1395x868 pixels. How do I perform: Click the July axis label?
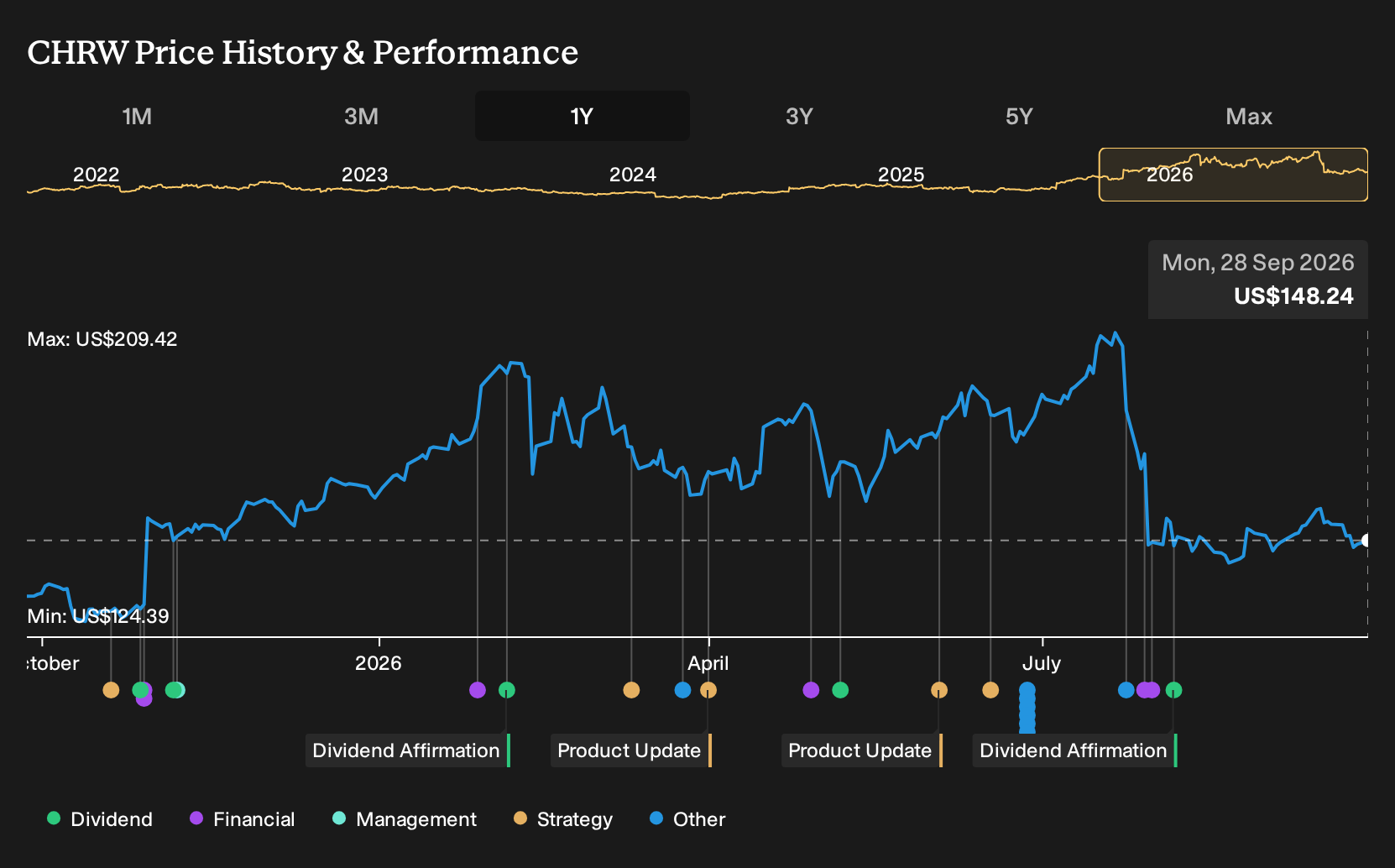click(x=1042, y=663)
